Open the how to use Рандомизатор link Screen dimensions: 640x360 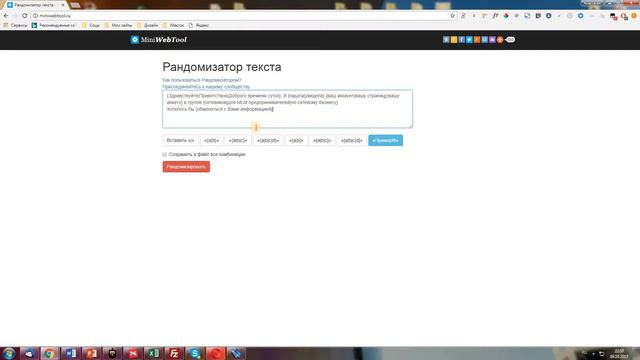coord(202,80)
